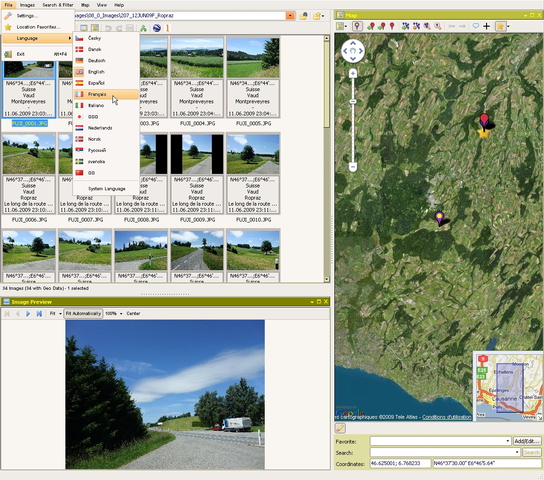Open the Favorite combo box dropdown

[x=508, y=441]
